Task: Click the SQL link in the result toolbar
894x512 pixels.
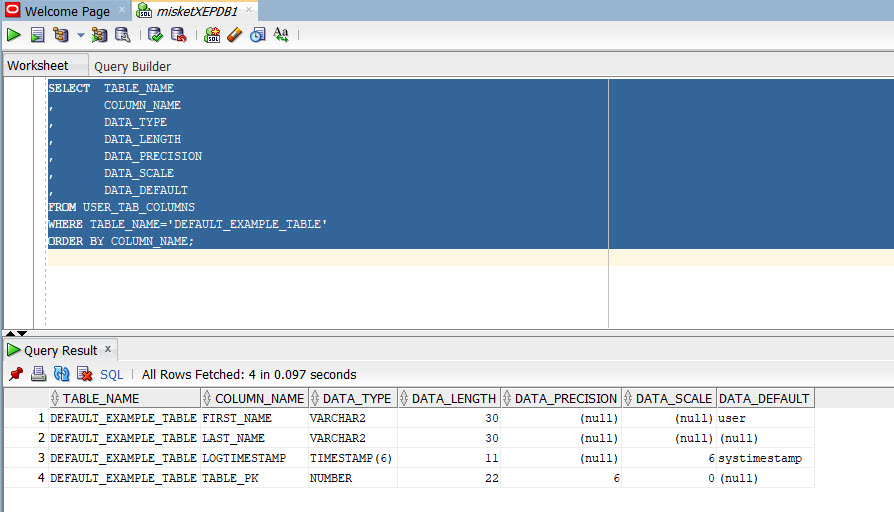Action: coord(112,375)
